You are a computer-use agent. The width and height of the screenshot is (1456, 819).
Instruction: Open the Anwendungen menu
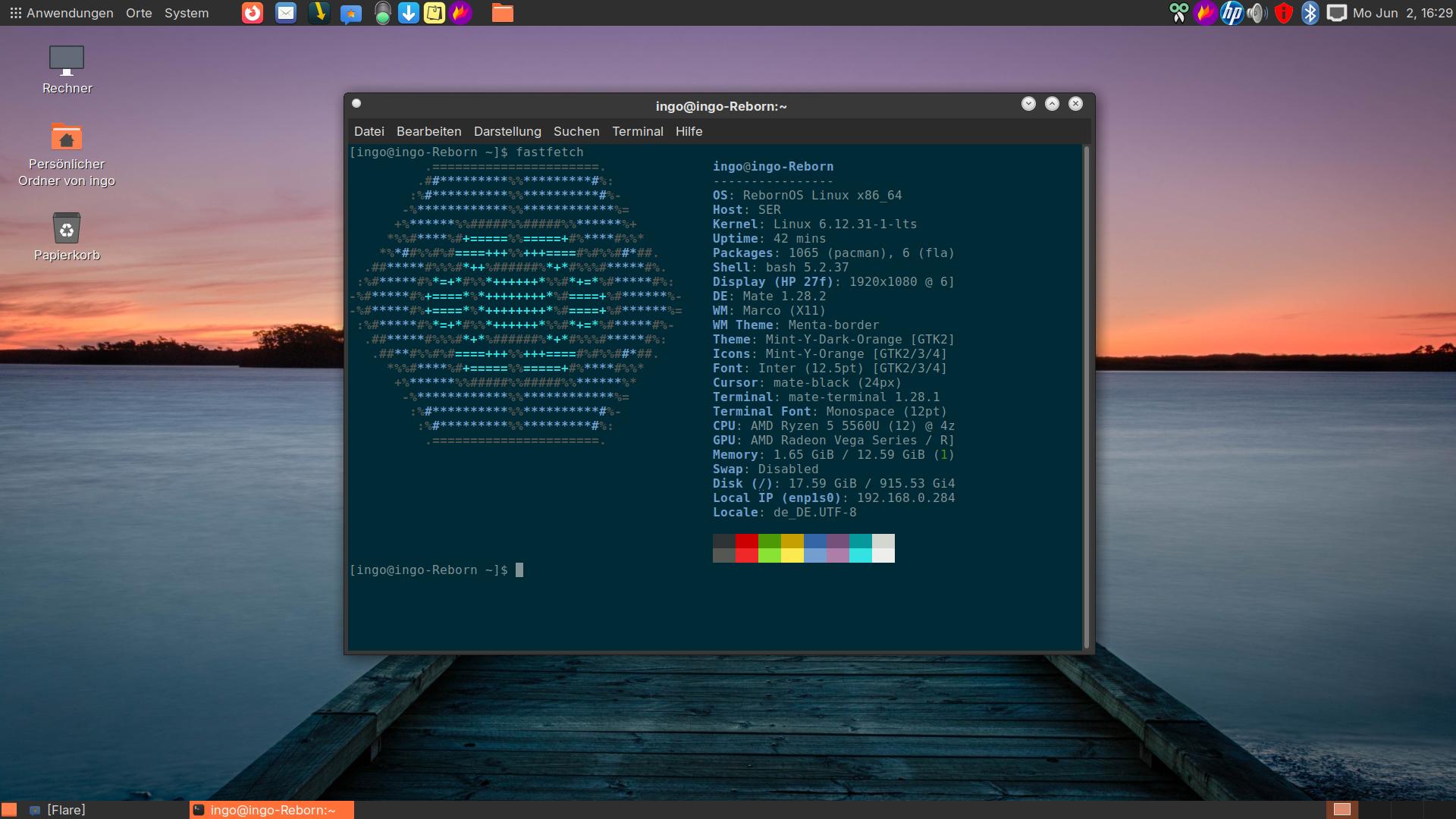[61, 13]
